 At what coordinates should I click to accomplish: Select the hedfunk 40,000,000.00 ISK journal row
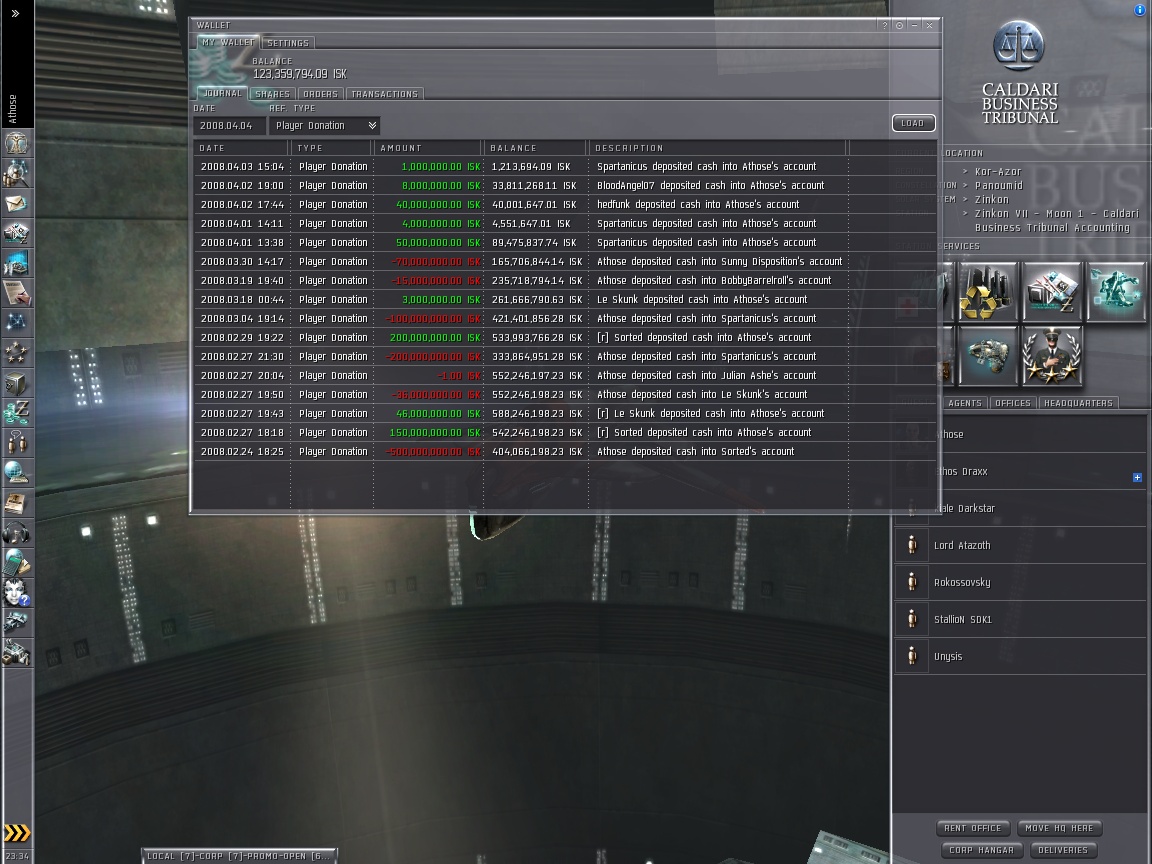564,205
